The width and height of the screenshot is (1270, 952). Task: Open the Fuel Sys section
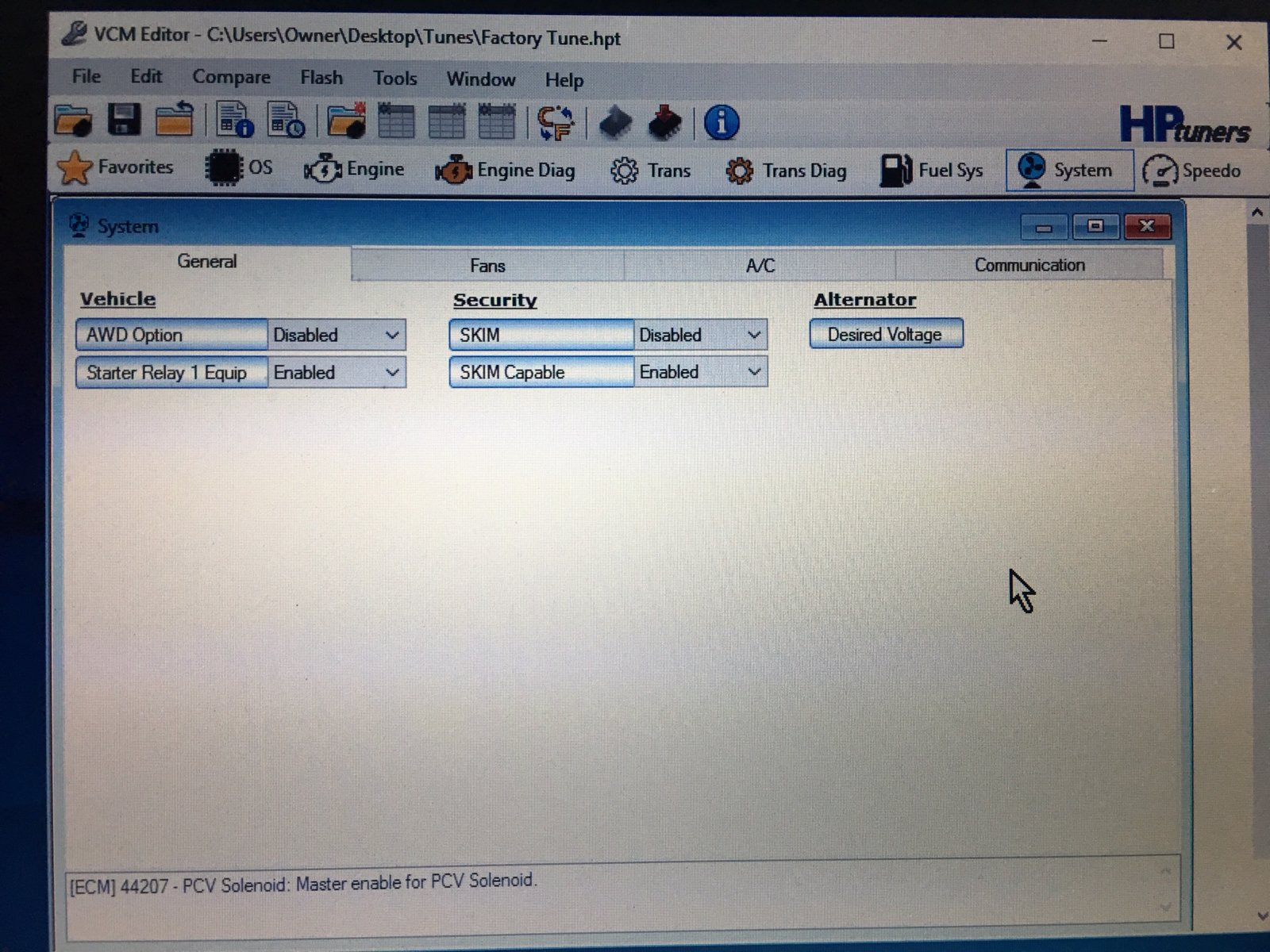pyautogui.click(x=932, y=171)
